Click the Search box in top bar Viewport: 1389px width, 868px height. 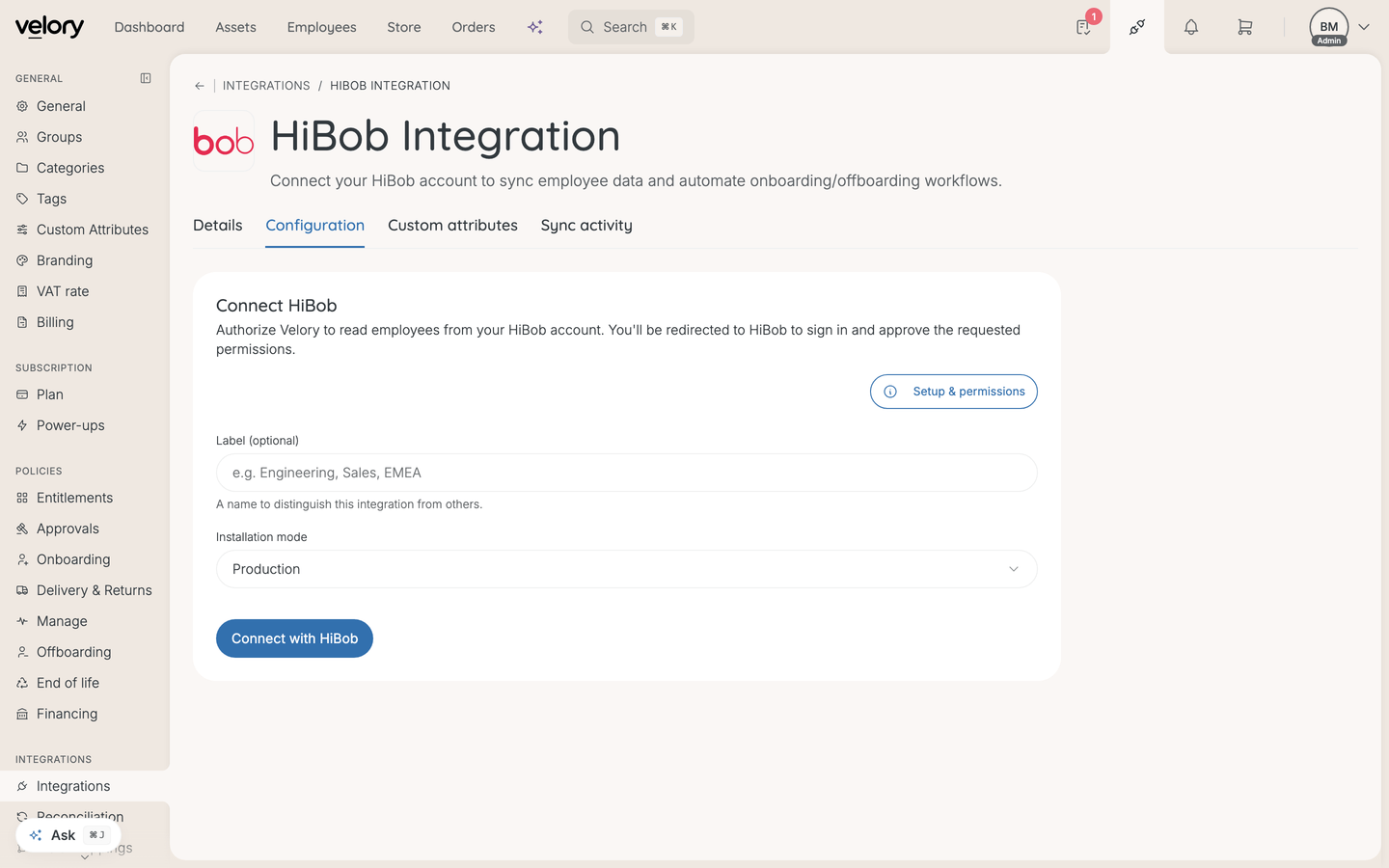tap(631, 27)
